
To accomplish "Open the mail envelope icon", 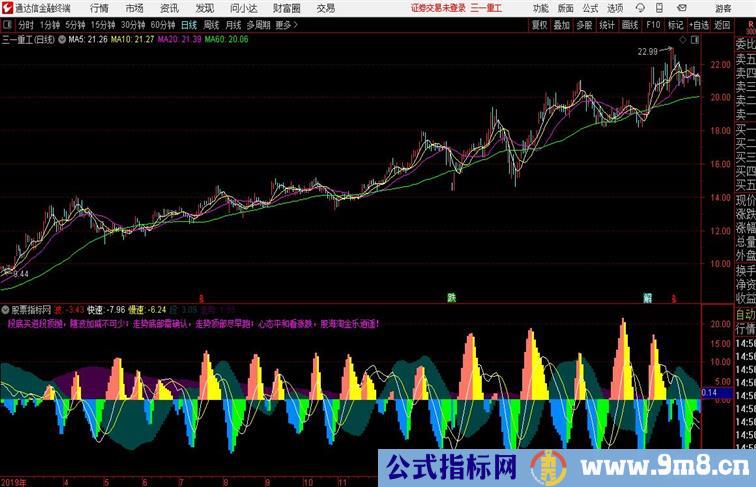I will coord(679,8).
